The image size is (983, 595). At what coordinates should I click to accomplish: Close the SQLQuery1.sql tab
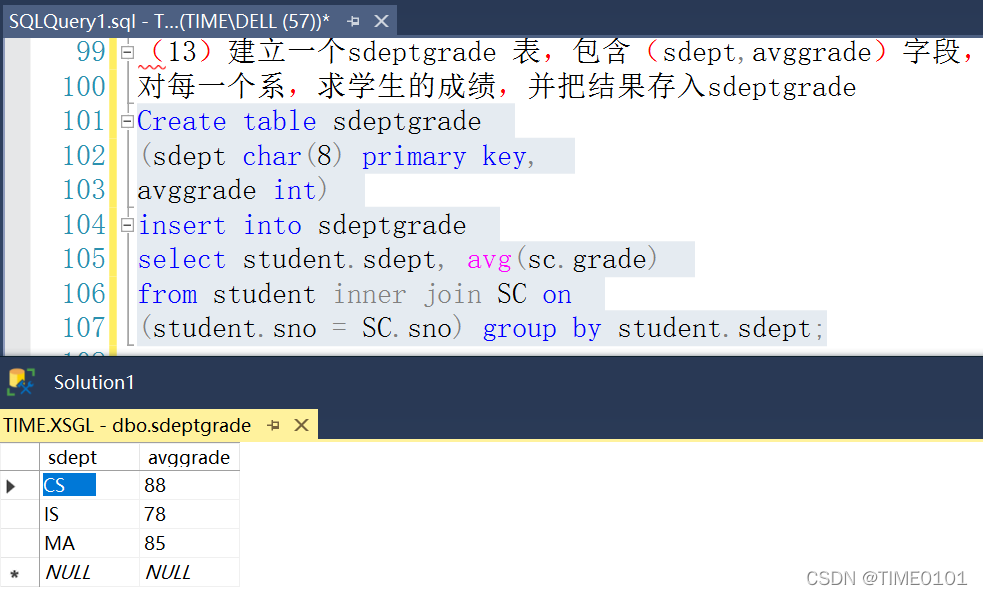tap(381, 21)
